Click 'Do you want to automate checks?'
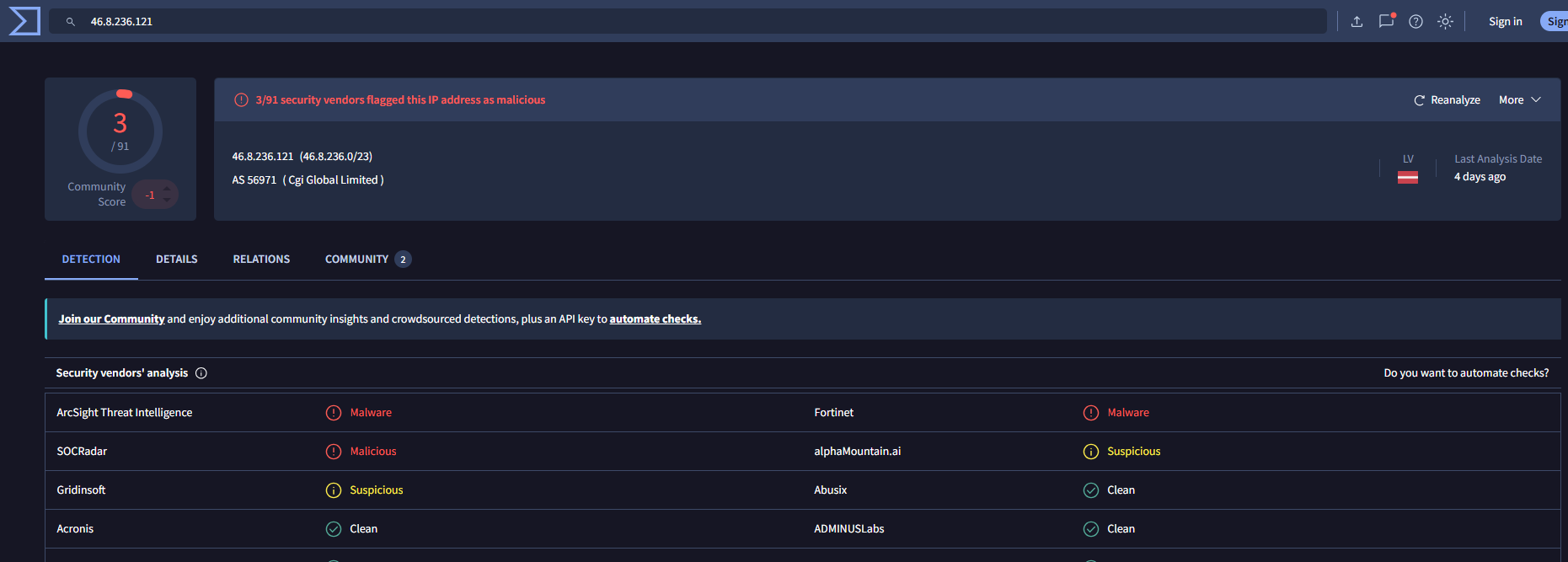 coord(1466,372)
